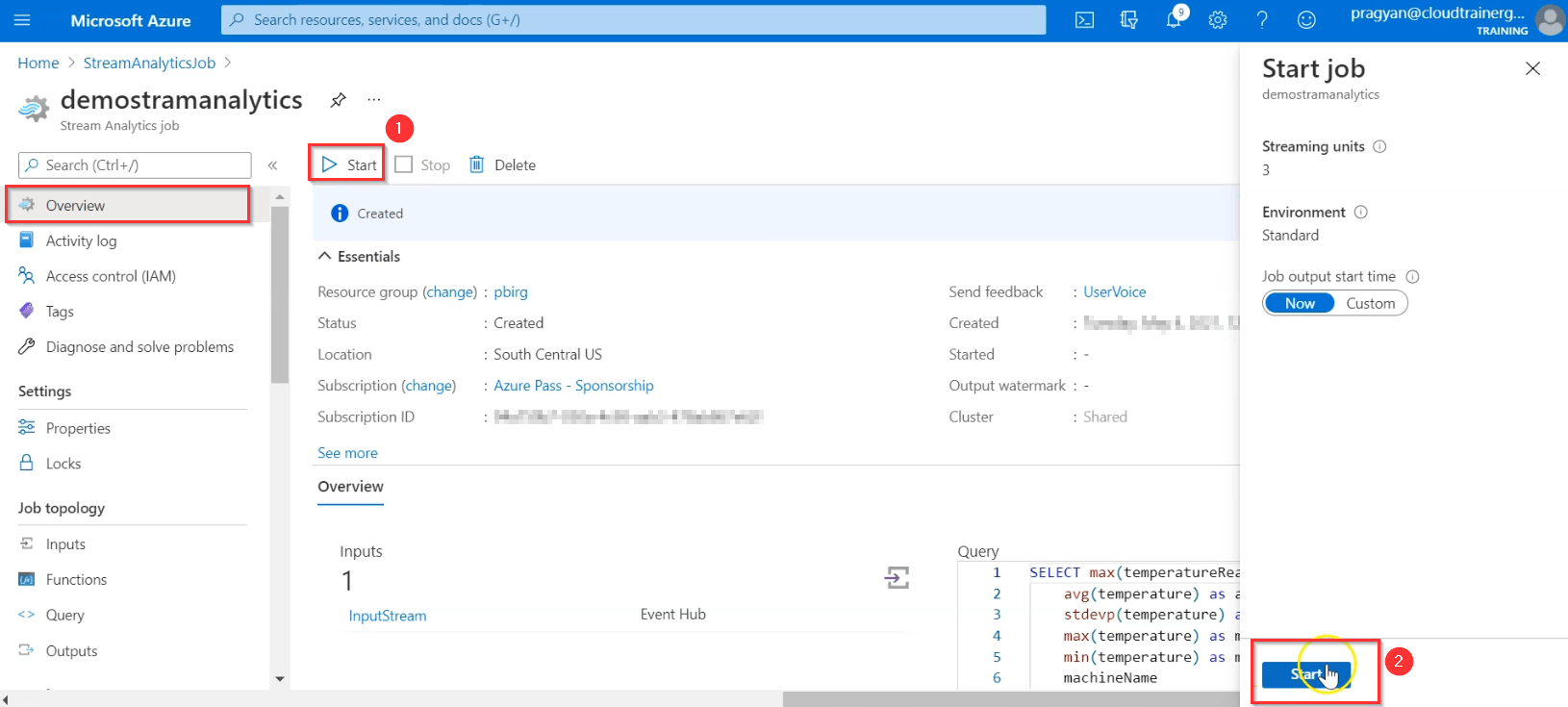Open Activity log in sidebar
The height and width of the screenshot is (707, 1568).
pos(81,240)
